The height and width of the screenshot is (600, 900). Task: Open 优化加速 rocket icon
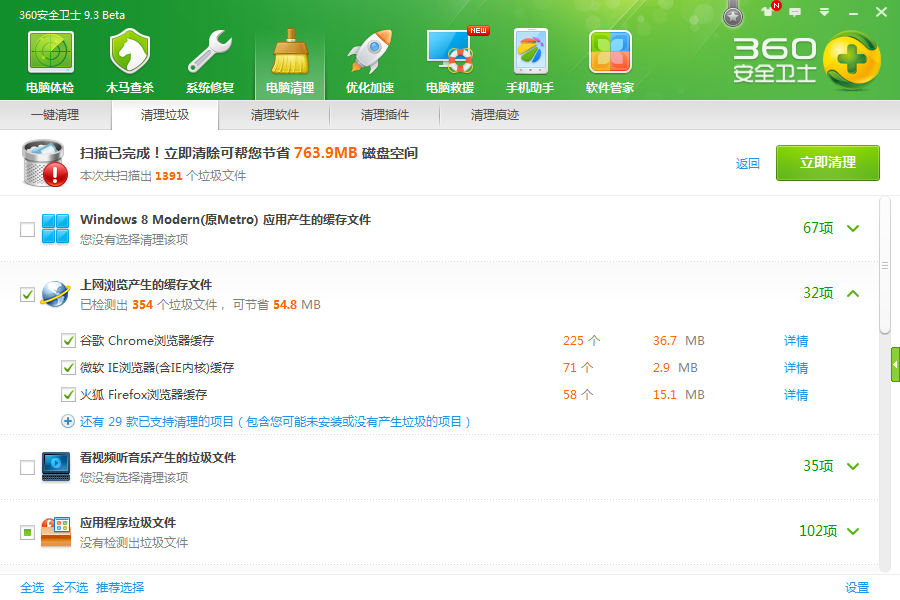pyautogui.click(x=370, y=52)
